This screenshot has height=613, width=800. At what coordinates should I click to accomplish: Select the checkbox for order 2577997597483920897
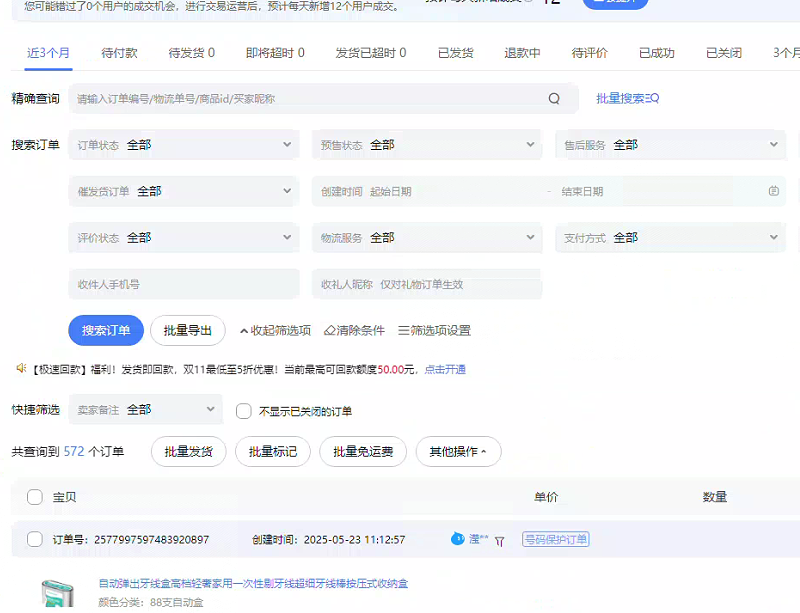pos(35,540)
